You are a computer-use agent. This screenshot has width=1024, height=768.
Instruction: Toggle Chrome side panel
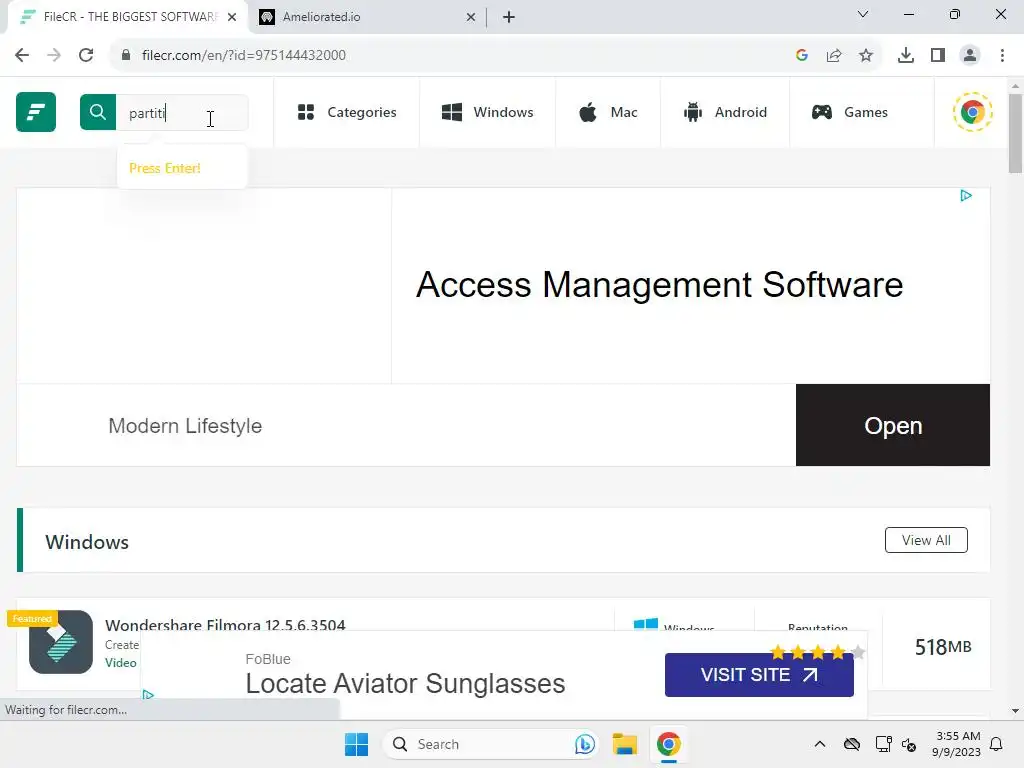tap(938, 55)
